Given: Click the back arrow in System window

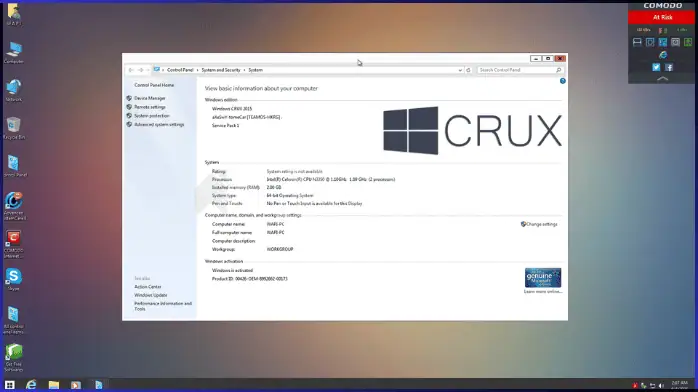Looking at the screenshot, I should pyautogui.click(x=131, y=70).
